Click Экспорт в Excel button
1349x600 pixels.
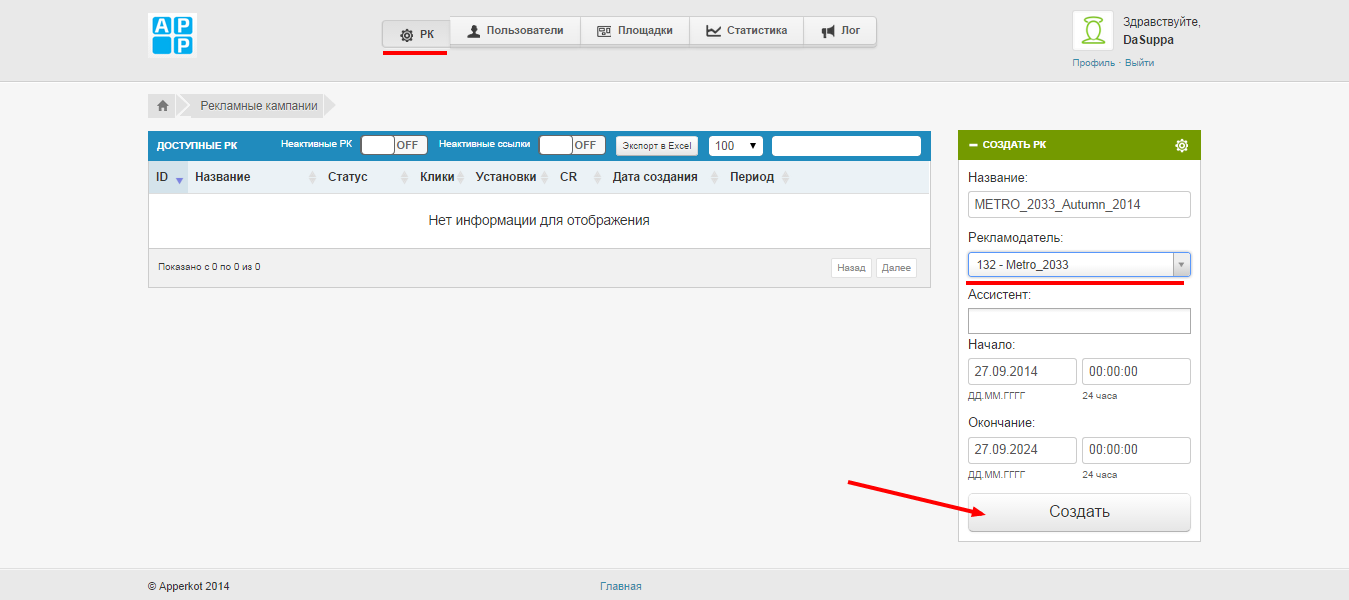pos(656,146)
